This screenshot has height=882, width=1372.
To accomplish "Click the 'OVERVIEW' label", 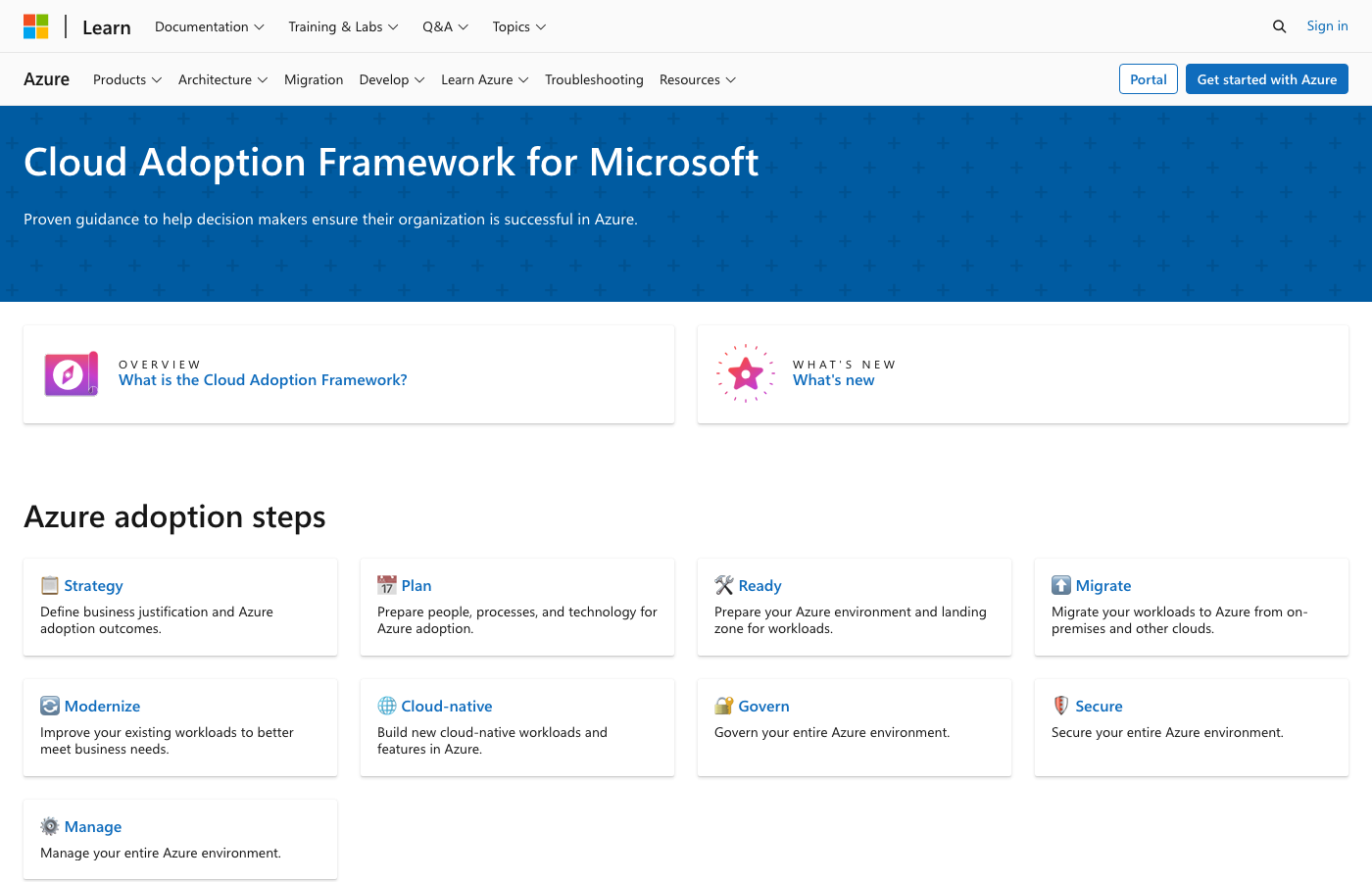I will point(160,365).
